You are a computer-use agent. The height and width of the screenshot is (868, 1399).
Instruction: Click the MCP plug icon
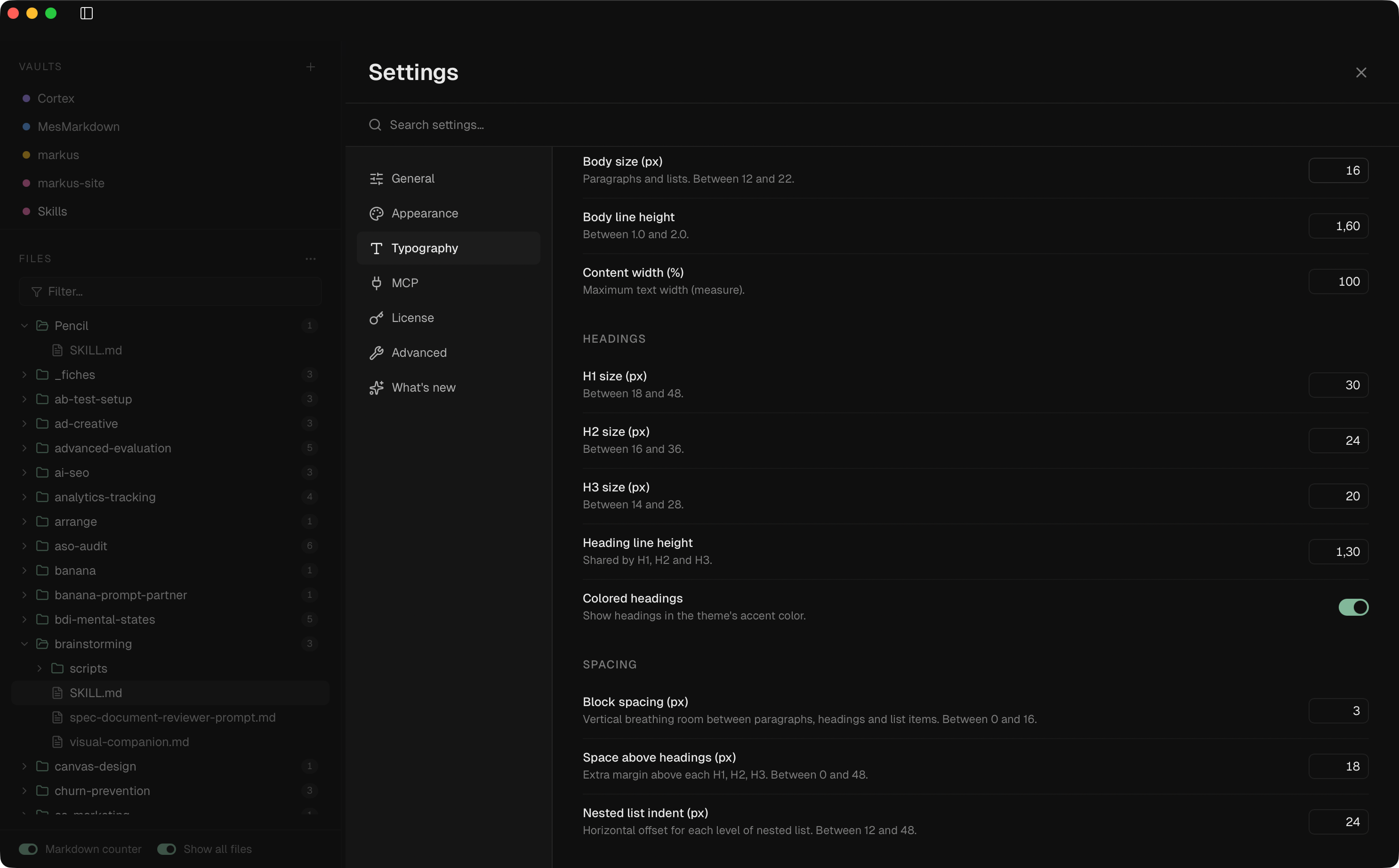click(377, 283)
